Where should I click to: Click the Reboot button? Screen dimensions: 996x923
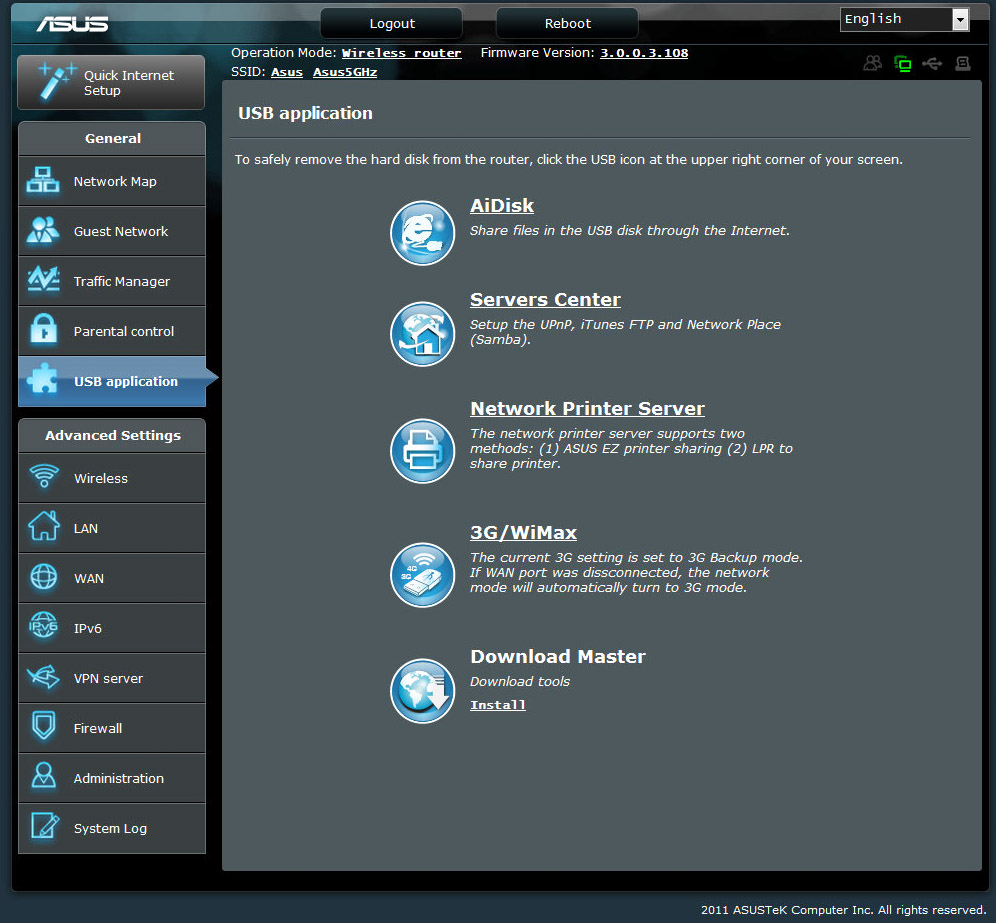[x=567, y=24]
